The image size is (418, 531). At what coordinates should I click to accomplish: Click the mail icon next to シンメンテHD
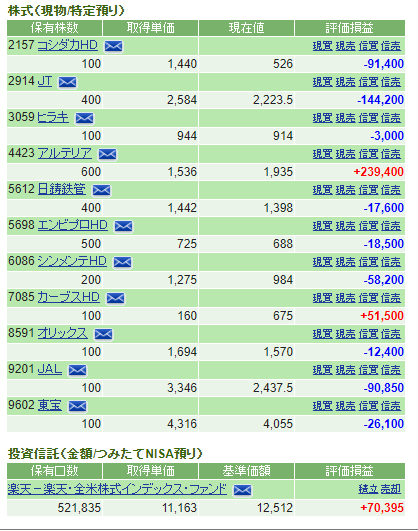click(x=123, y=262)
